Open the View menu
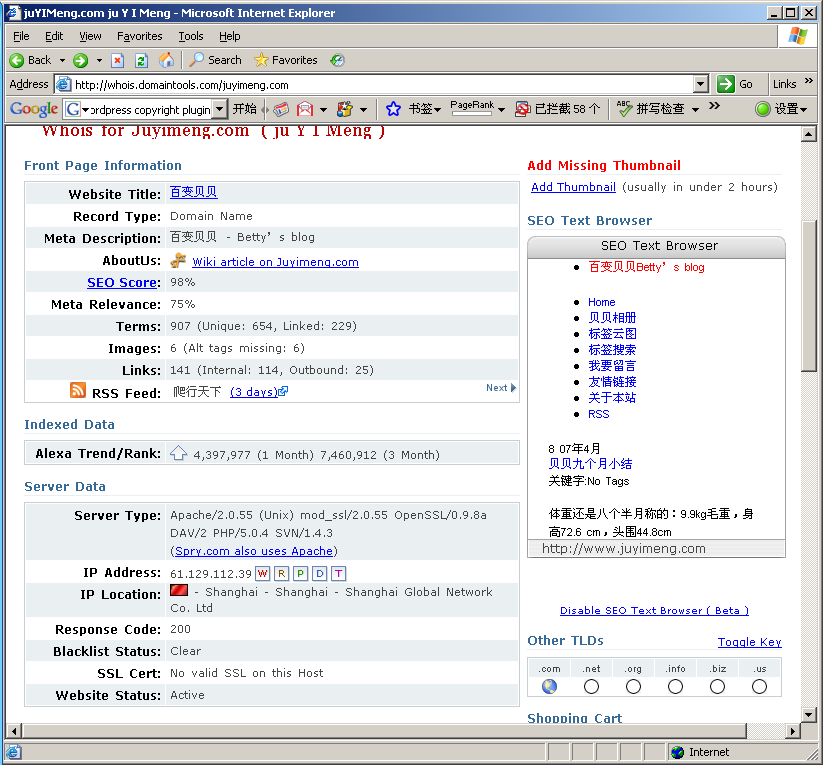 click(90, 36)
